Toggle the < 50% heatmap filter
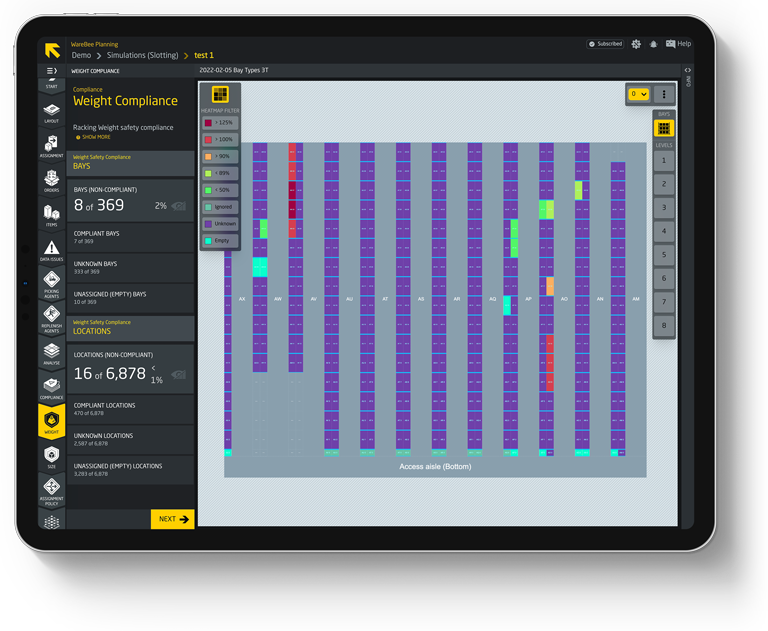768x631 pixels. click(220, 190)
